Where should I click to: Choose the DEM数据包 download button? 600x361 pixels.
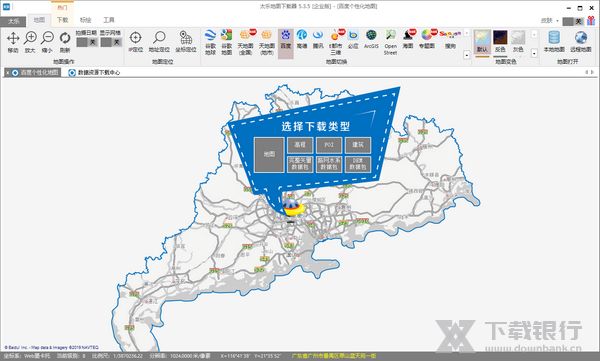pyautogui.click(x=358, y=164)
